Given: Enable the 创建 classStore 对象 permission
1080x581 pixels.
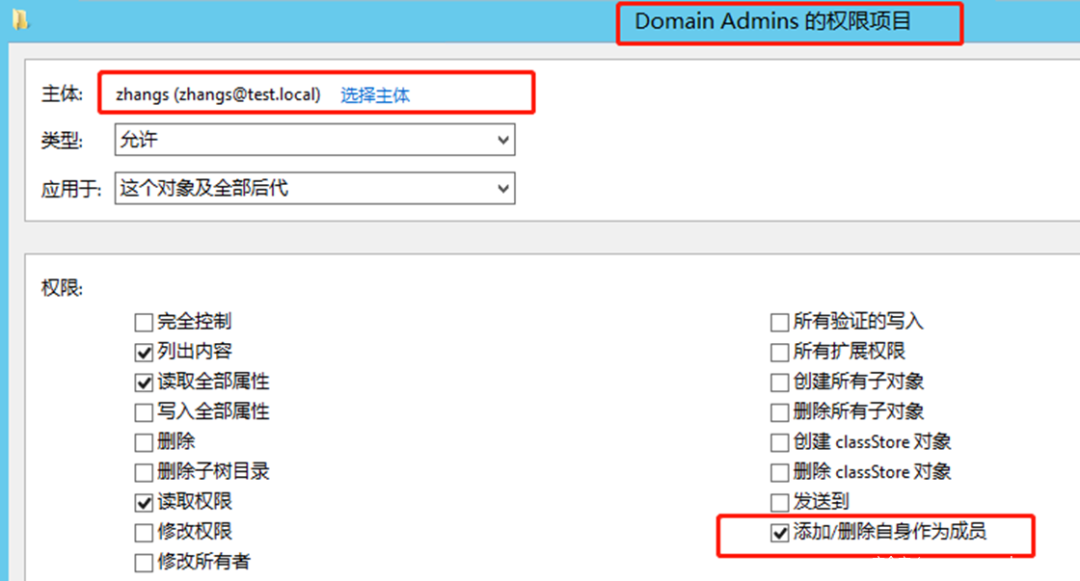Looking at the screenshot, I should 779,442.
